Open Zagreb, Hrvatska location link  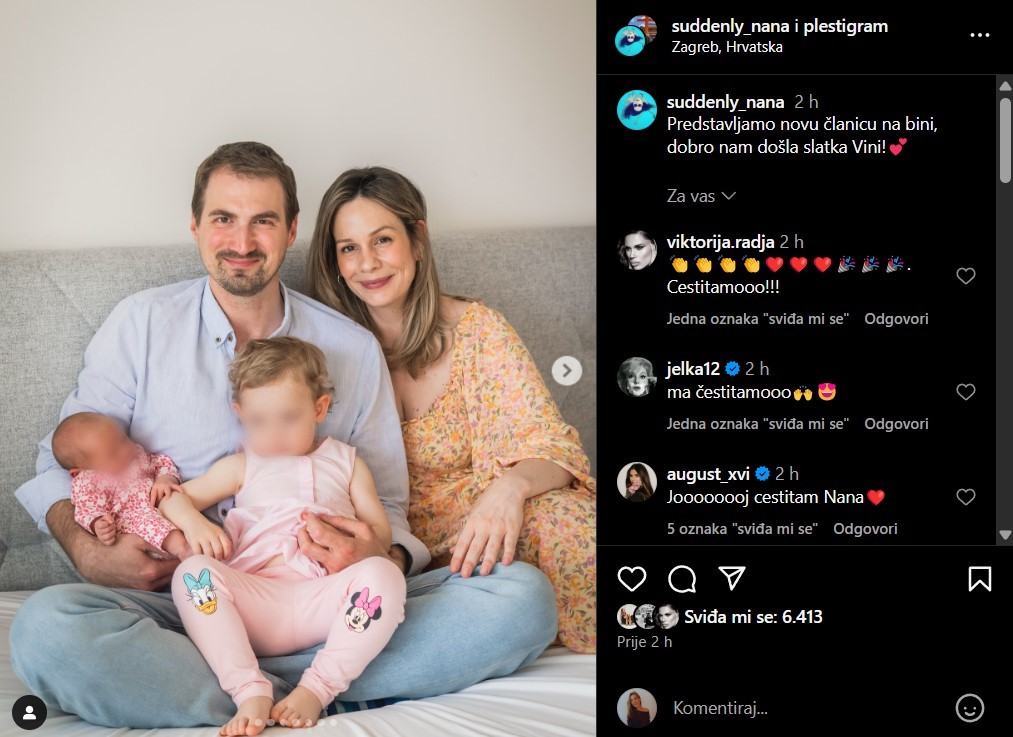[727, 47]
